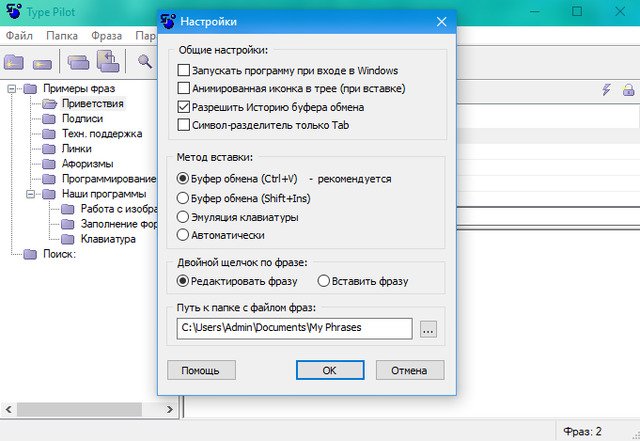Uncheck Разрешить Историю буфера обмена
Image resolution: width=640 pixels, height=441 pixels.
pyautogui.click(x=183, y=107)
